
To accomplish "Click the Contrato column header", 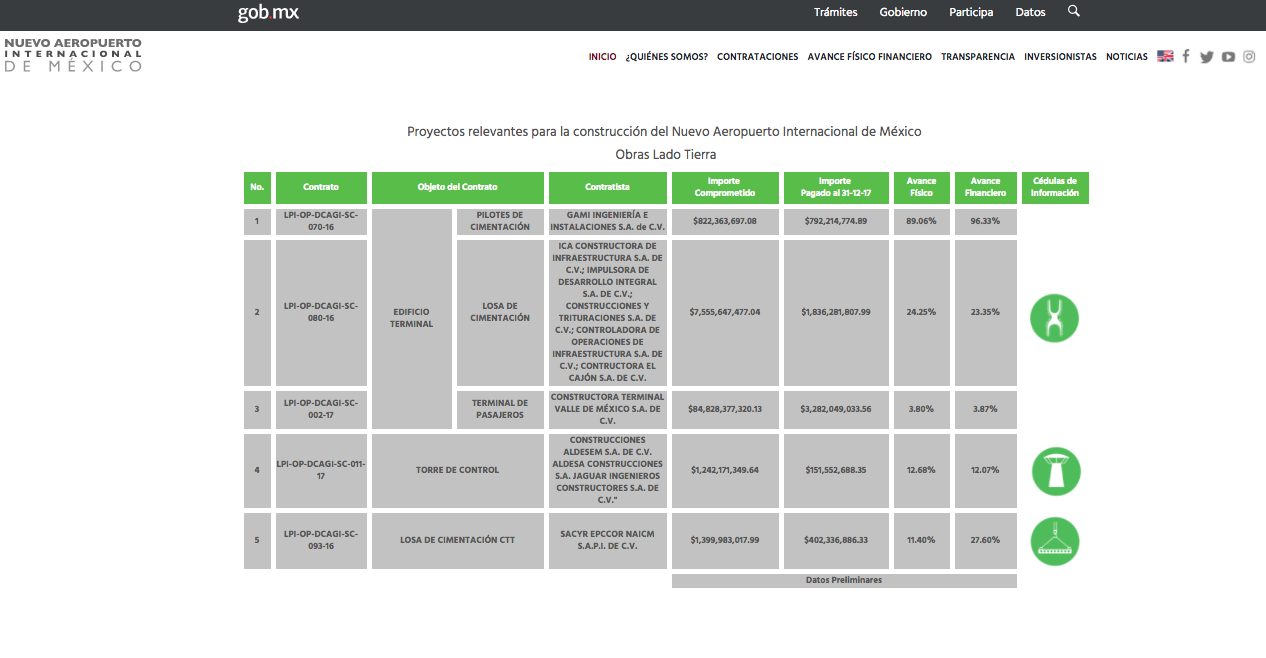I will click(x=321, y=188).
